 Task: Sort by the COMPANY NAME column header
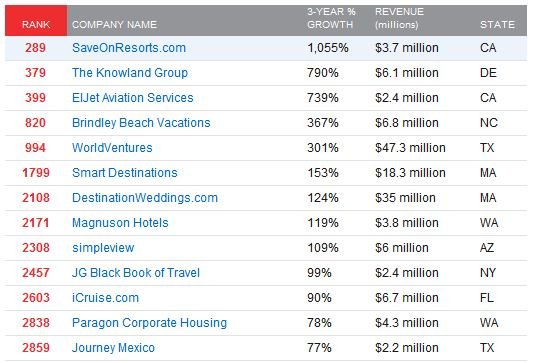[114, 25]
